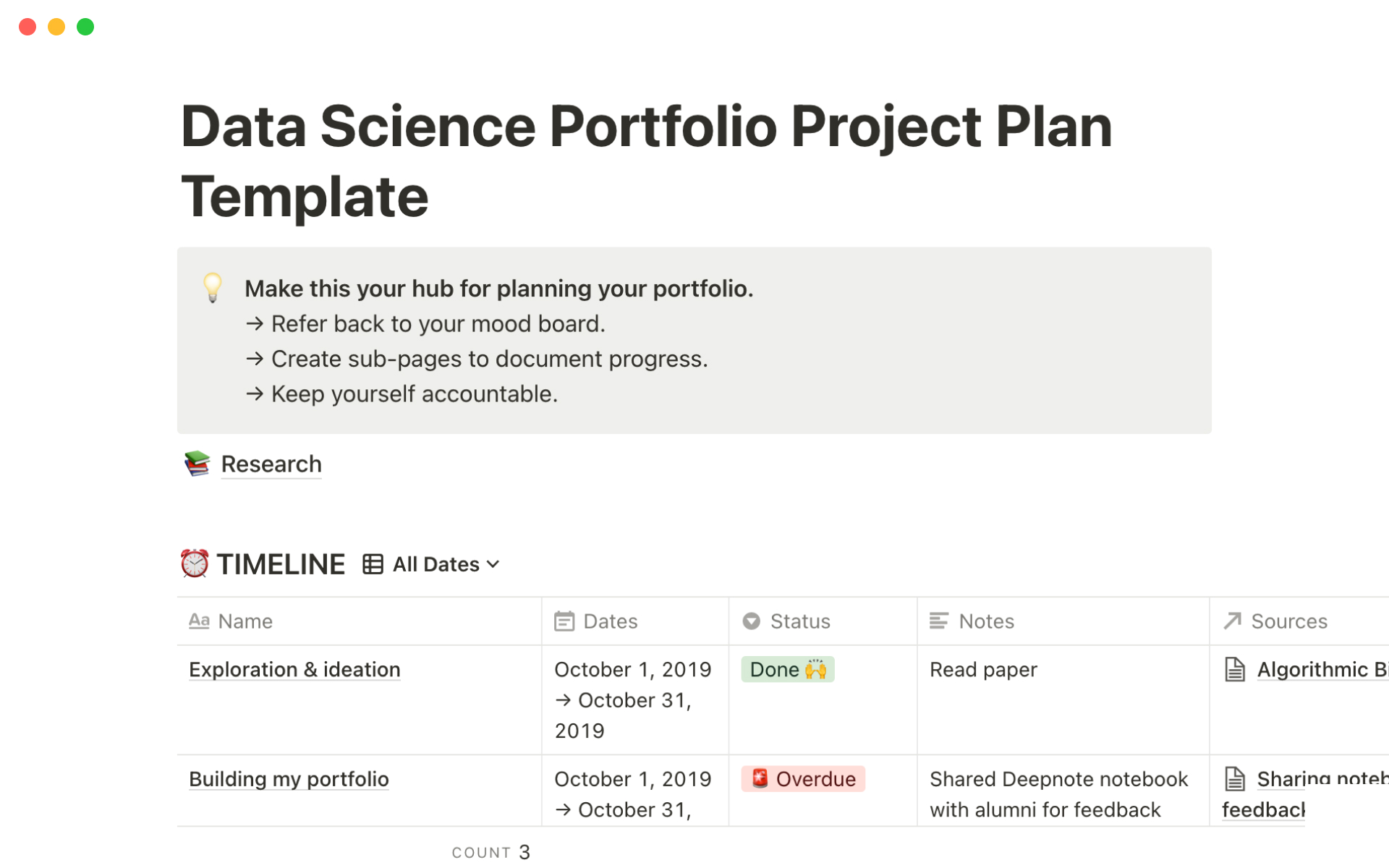Click the Read paper notes cell
The image size is (1389, 868).
pyautogui.click(x=983, y=670)
